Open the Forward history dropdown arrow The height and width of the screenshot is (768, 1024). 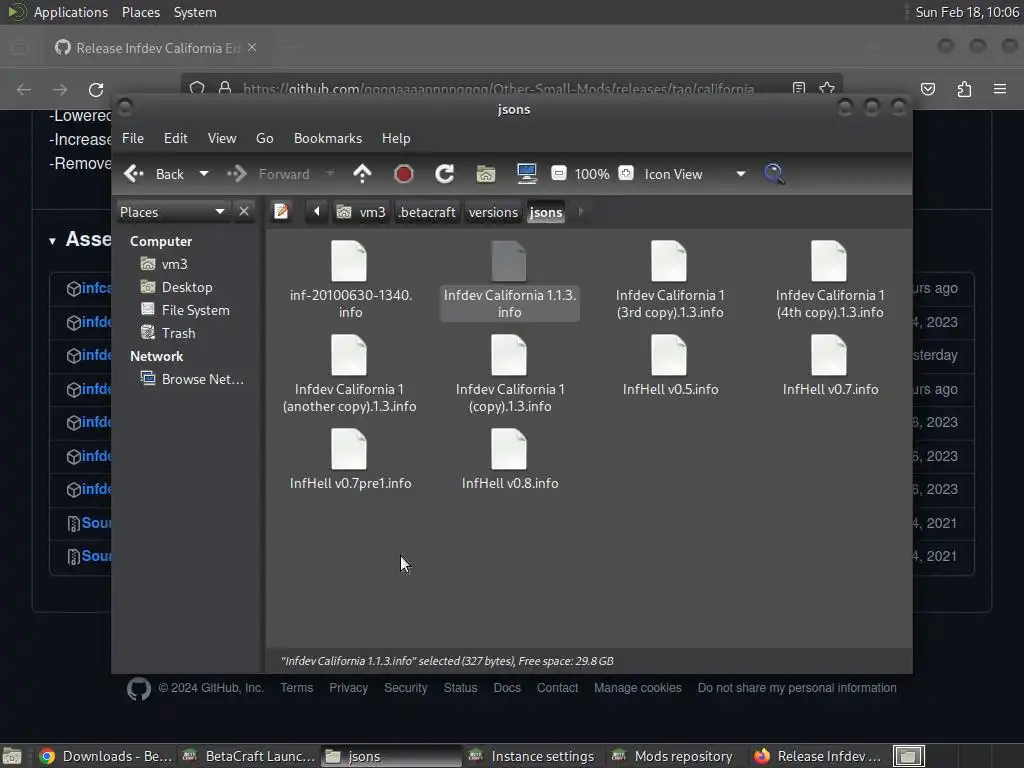330,174
